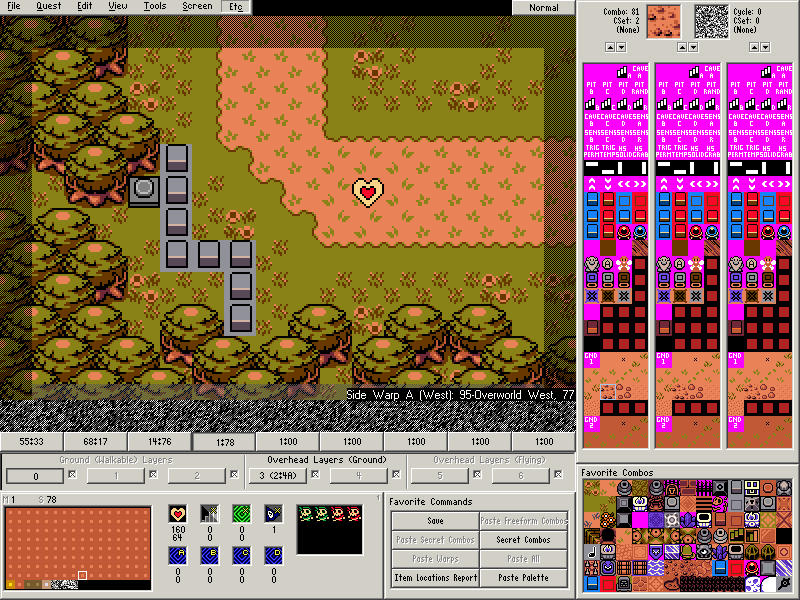This screenshot has width=800, height=600.
Task: Toggle the checkbox beside layer 5
Action: (477, 474)
